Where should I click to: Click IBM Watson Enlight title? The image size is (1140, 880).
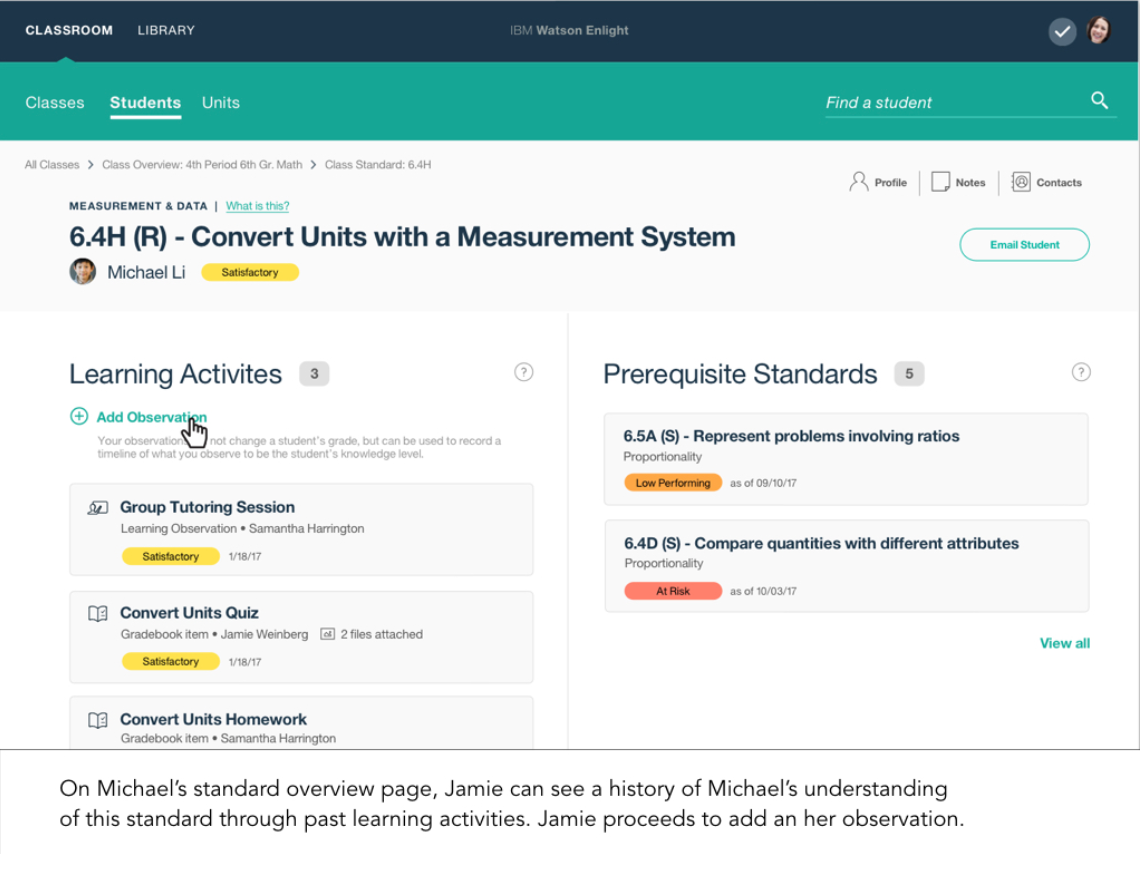coord(569,31)
